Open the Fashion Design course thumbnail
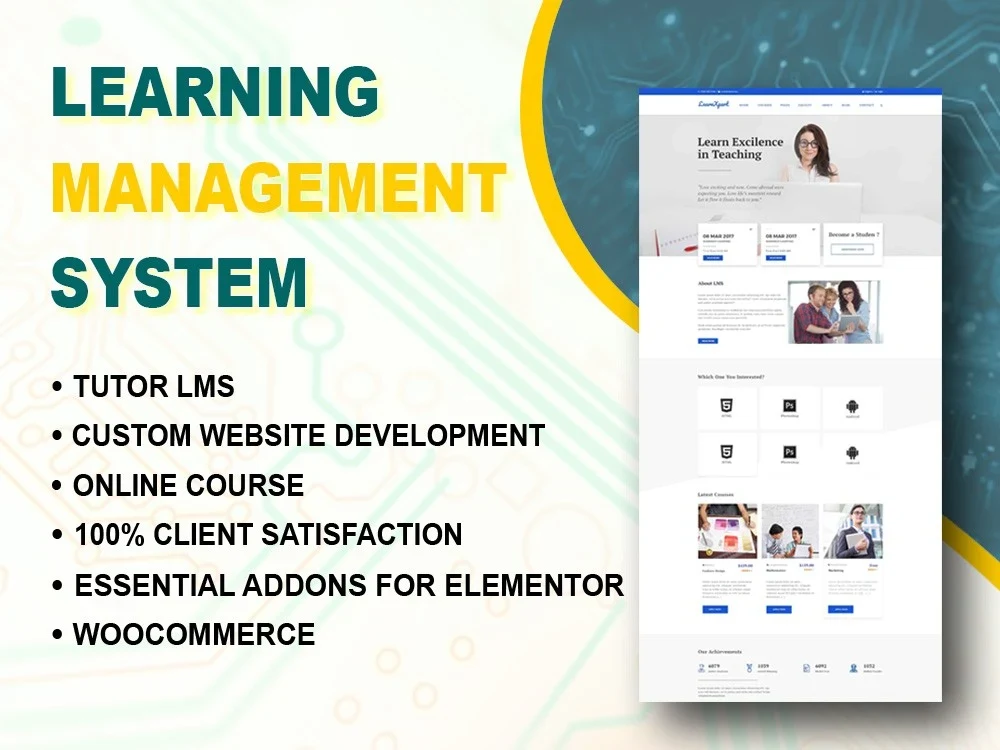Viewport: 1000px width, 750px height. 728,531
